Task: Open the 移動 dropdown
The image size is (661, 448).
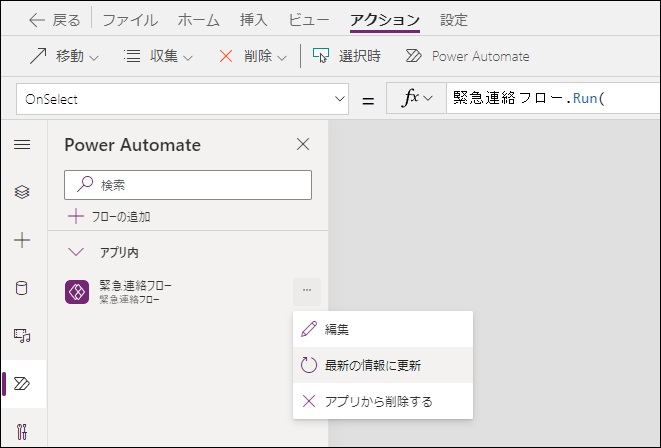Action: click(64, 56)
